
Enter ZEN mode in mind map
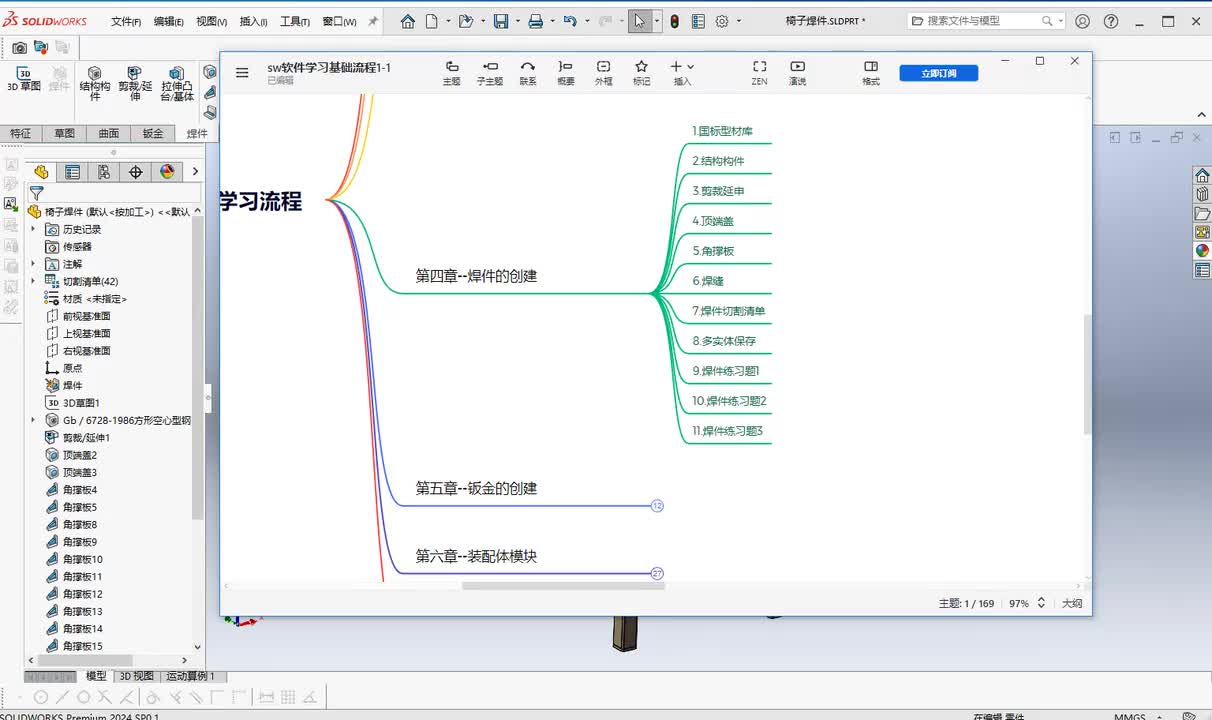click(760, 73)
